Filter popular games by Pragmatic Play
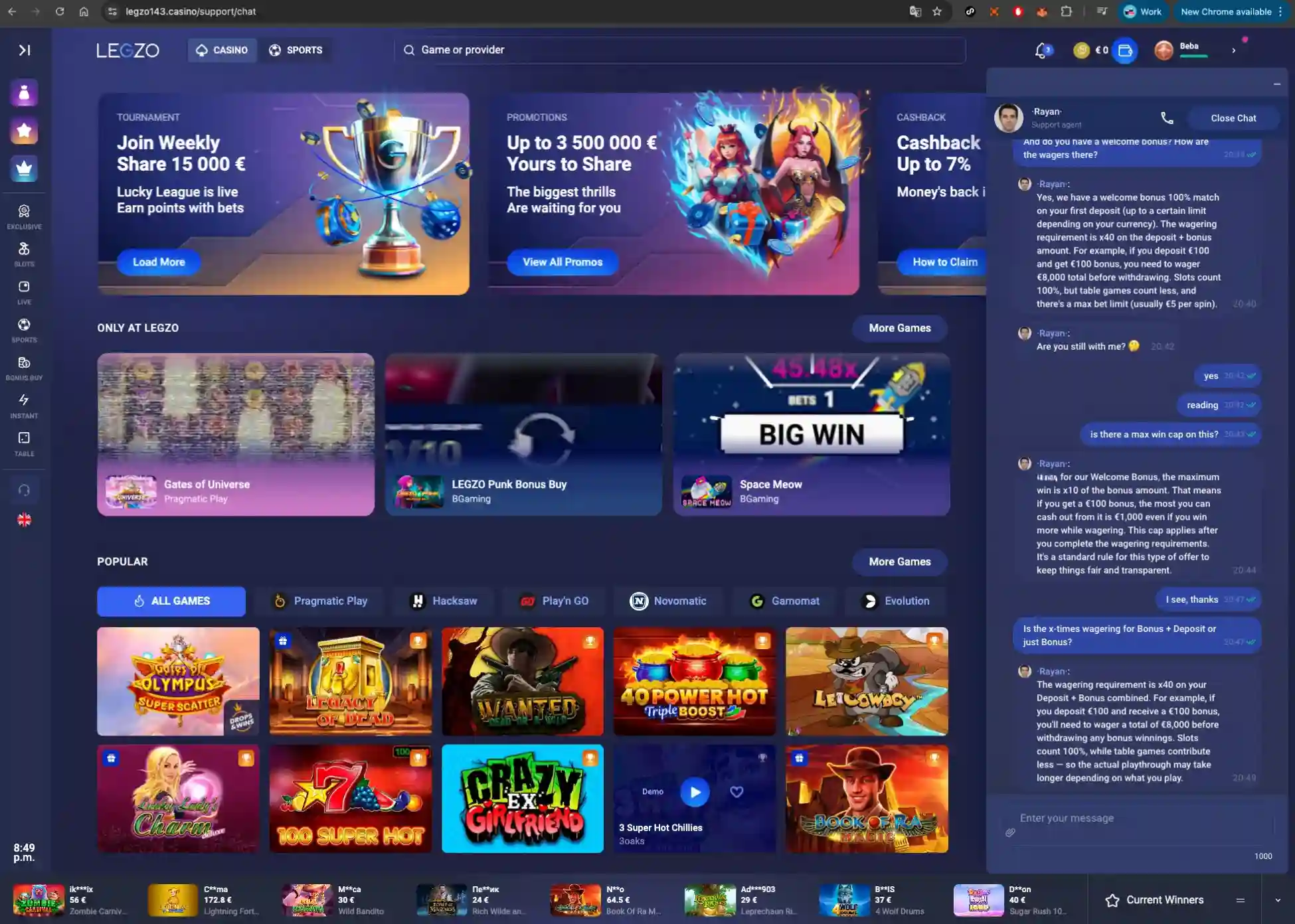 tap(321, 601)
